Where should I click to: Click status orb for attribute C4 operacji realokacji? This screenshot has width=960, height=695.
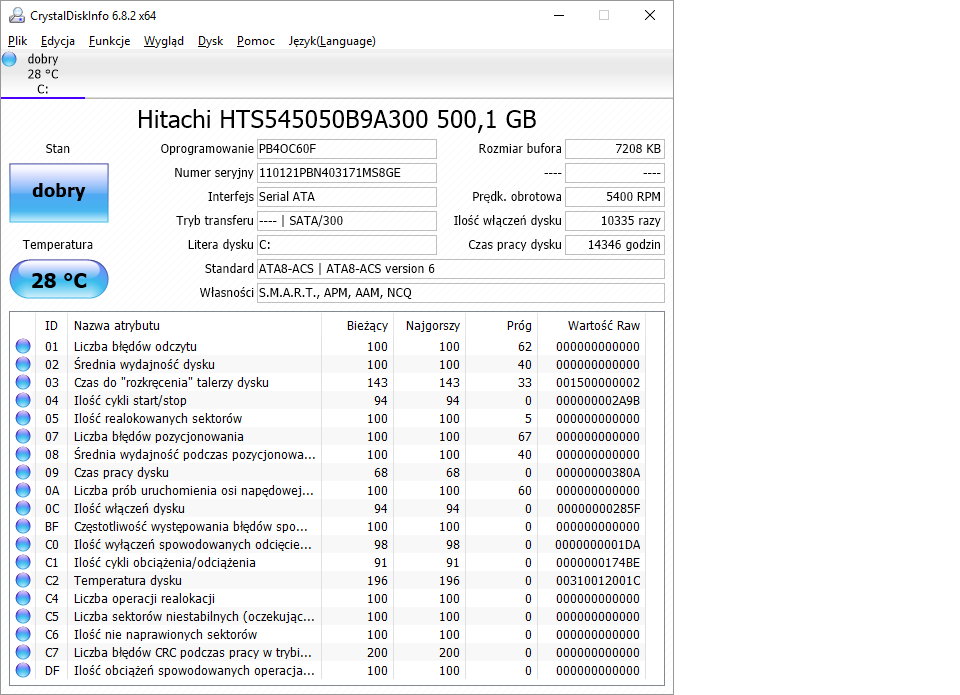(23, 598)
